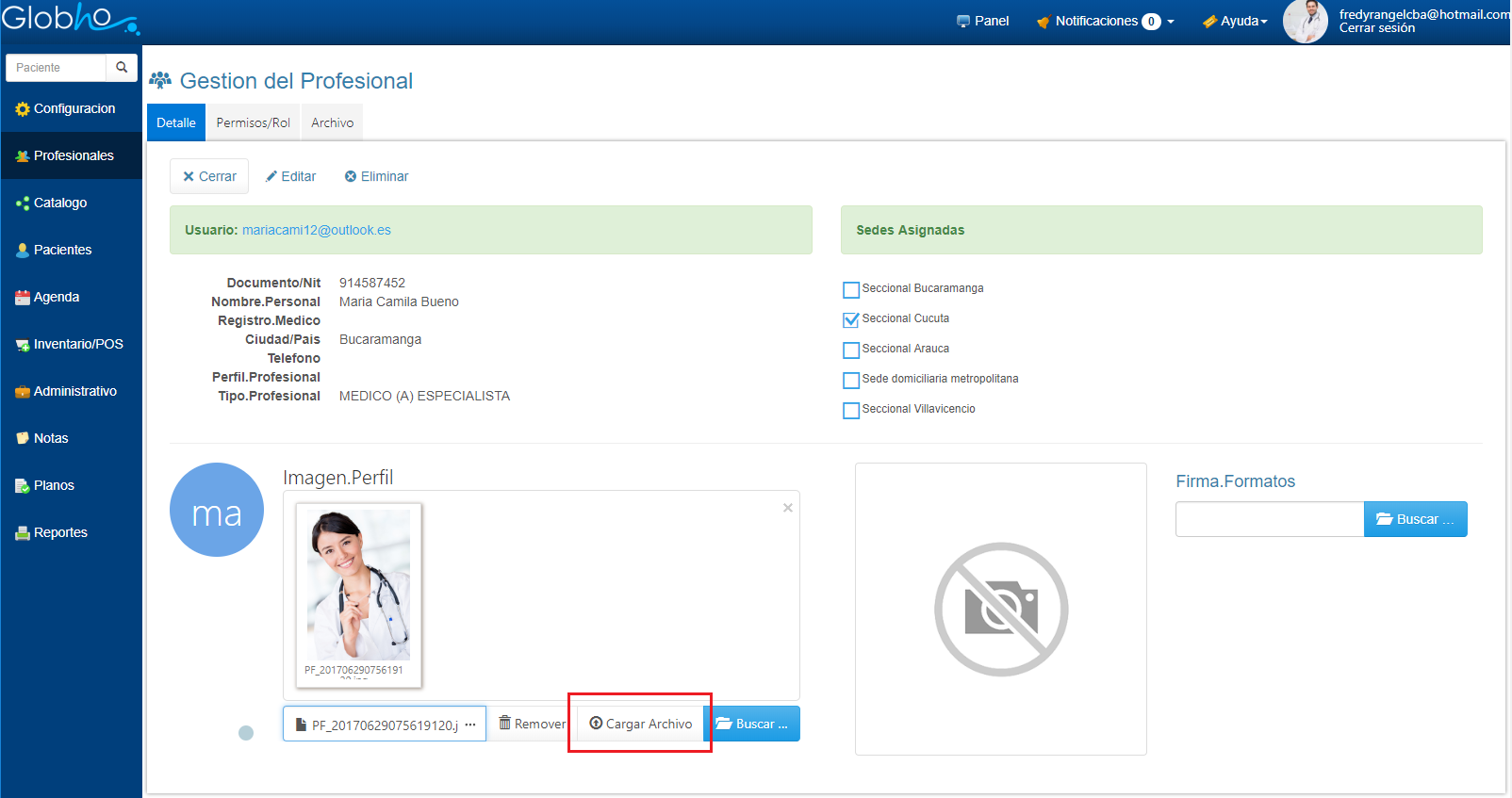Click the mariacami12@outlook.es user link
The image size is (1512, 798).
point(316,231)
